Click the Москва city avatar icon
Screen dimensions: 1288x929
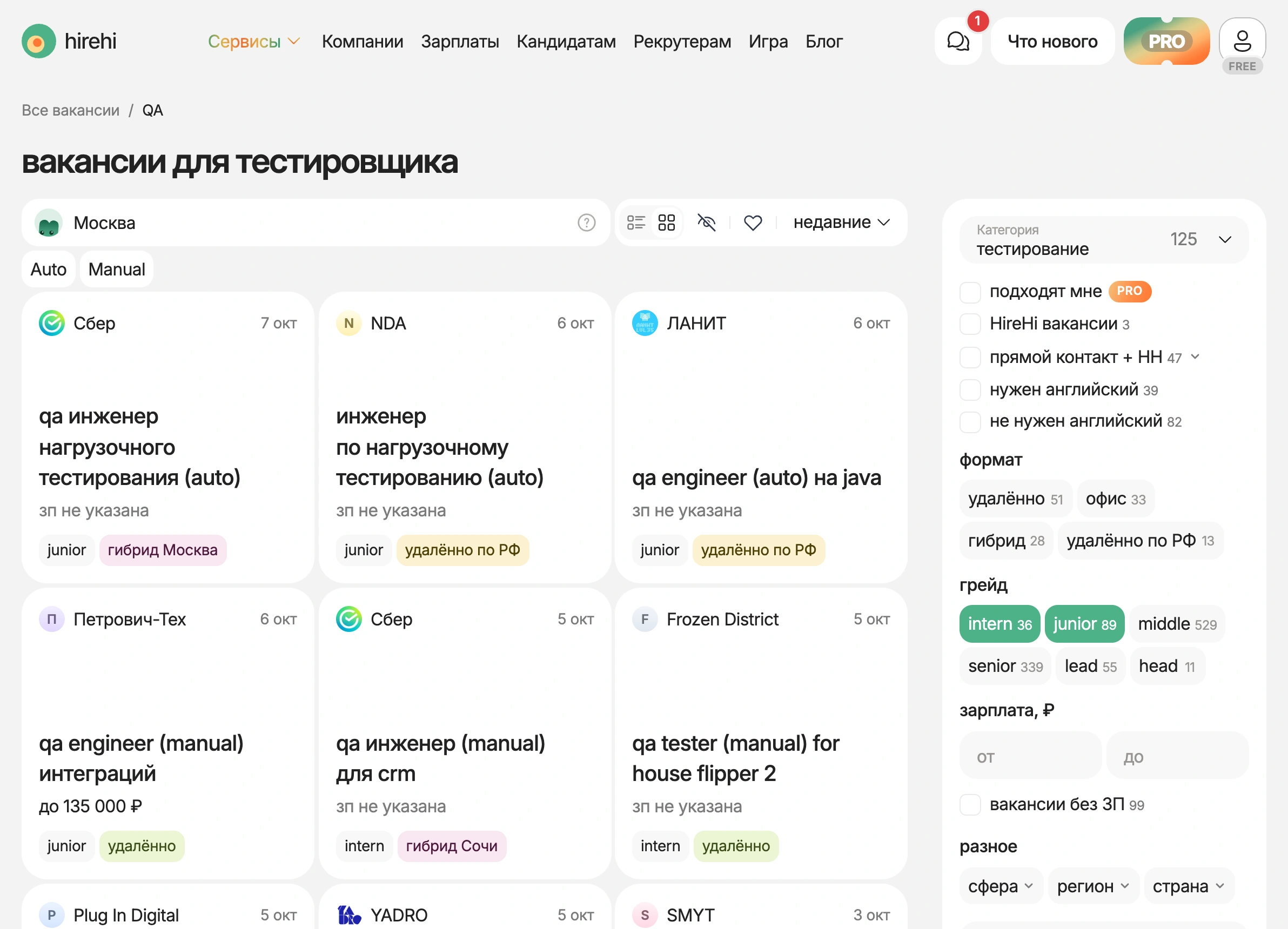point(49,223)
